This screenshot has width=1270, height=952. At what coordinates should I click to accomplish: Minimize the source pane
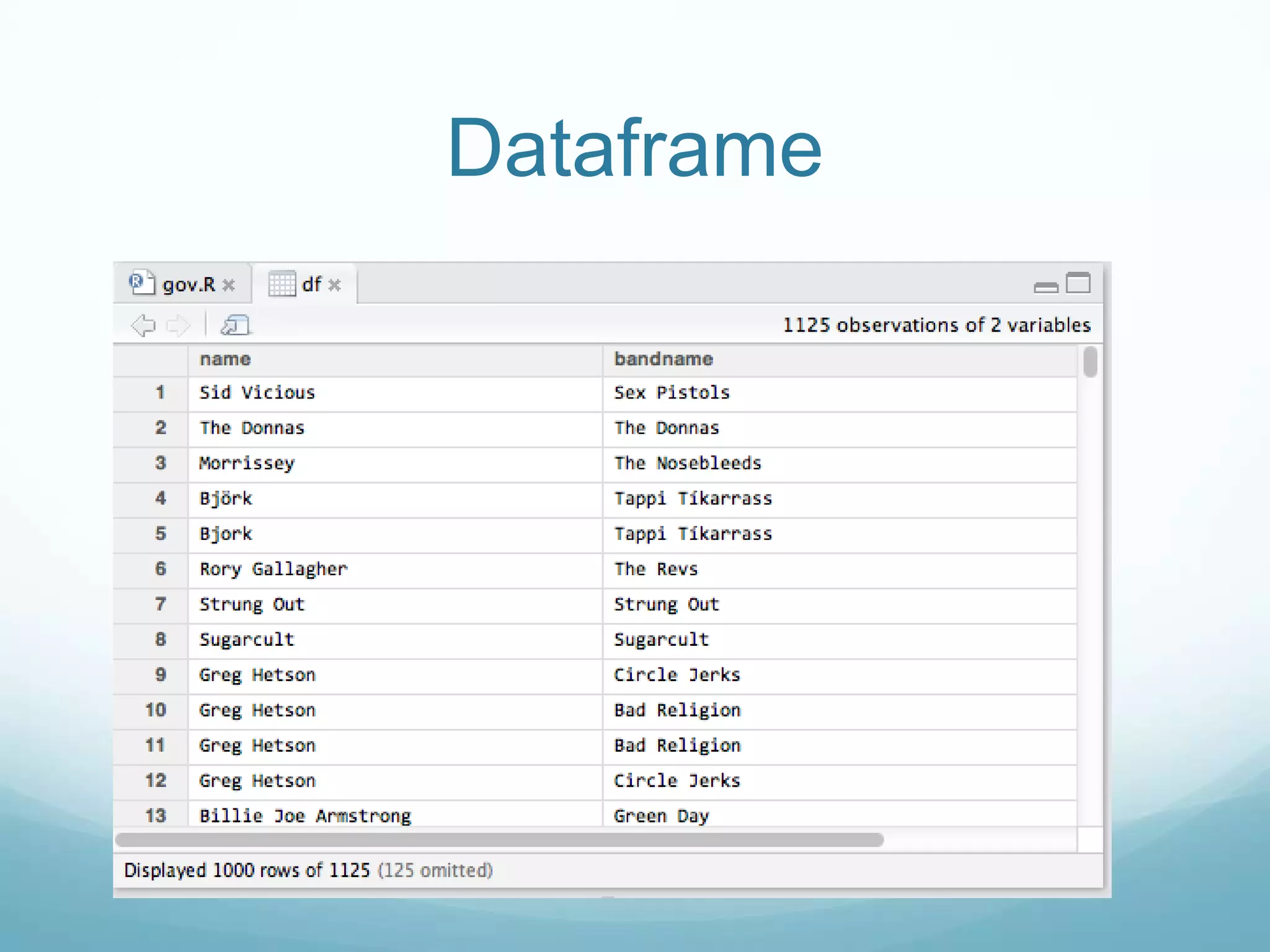coord(1046,287)
